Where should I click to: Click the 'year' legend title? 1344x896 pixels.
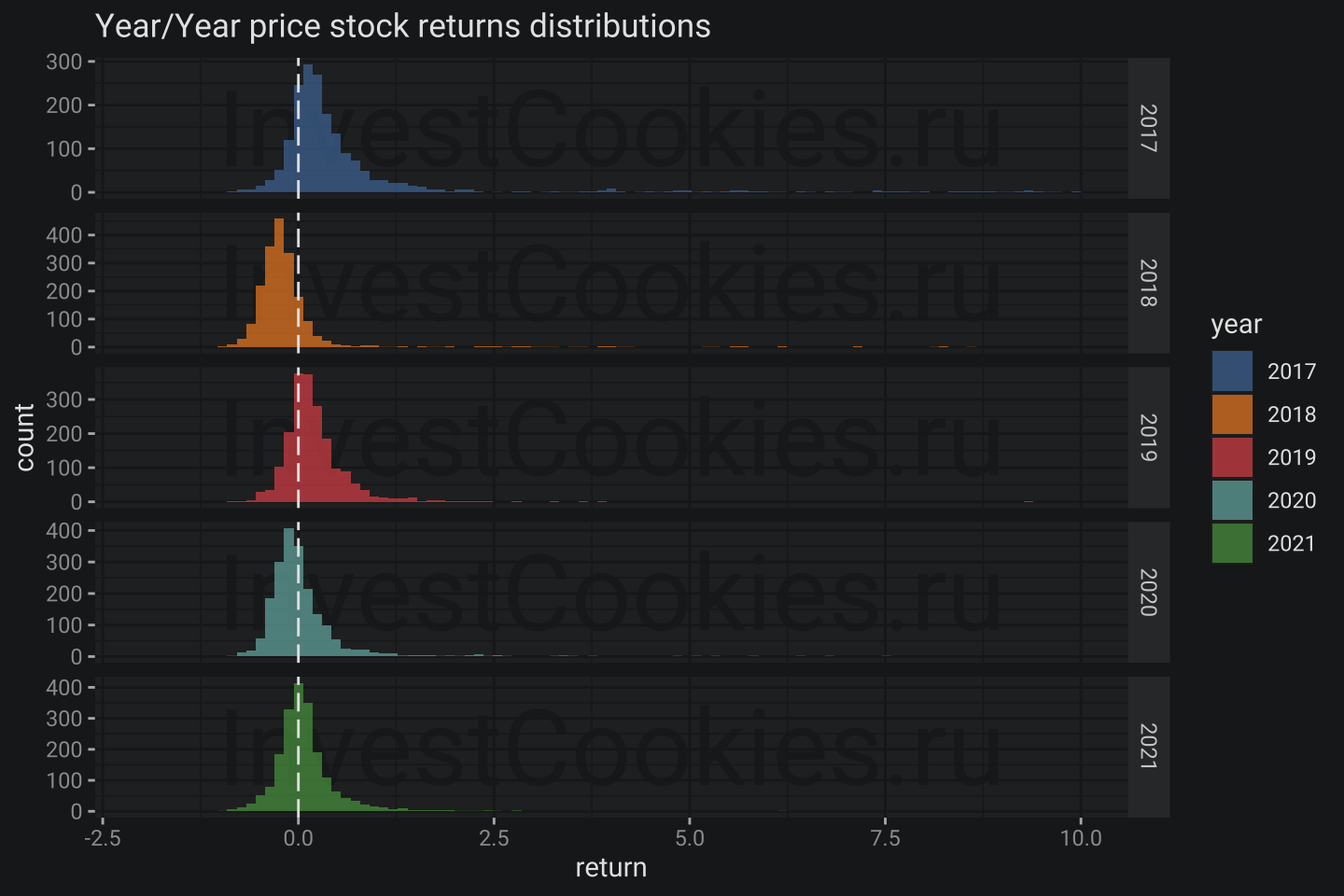click(1236, 325)
